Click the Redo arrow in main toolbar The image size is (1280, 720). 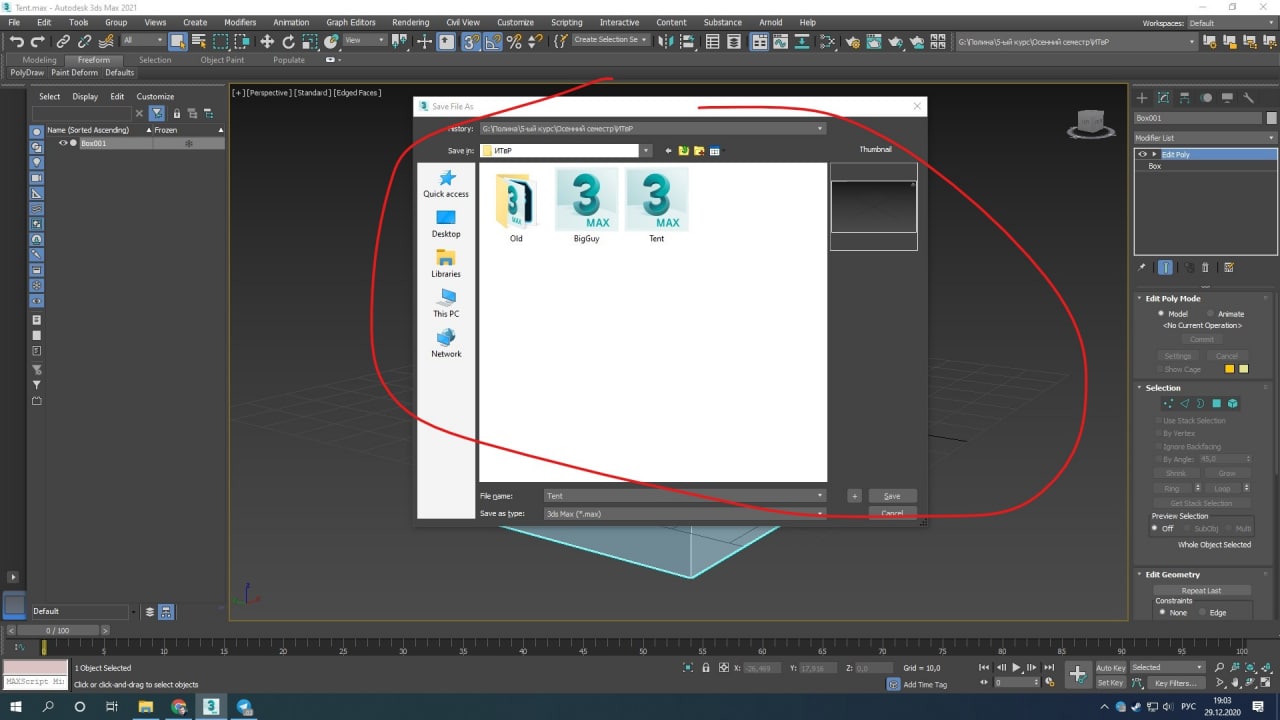pyautogui.click(x=37, y=41)
